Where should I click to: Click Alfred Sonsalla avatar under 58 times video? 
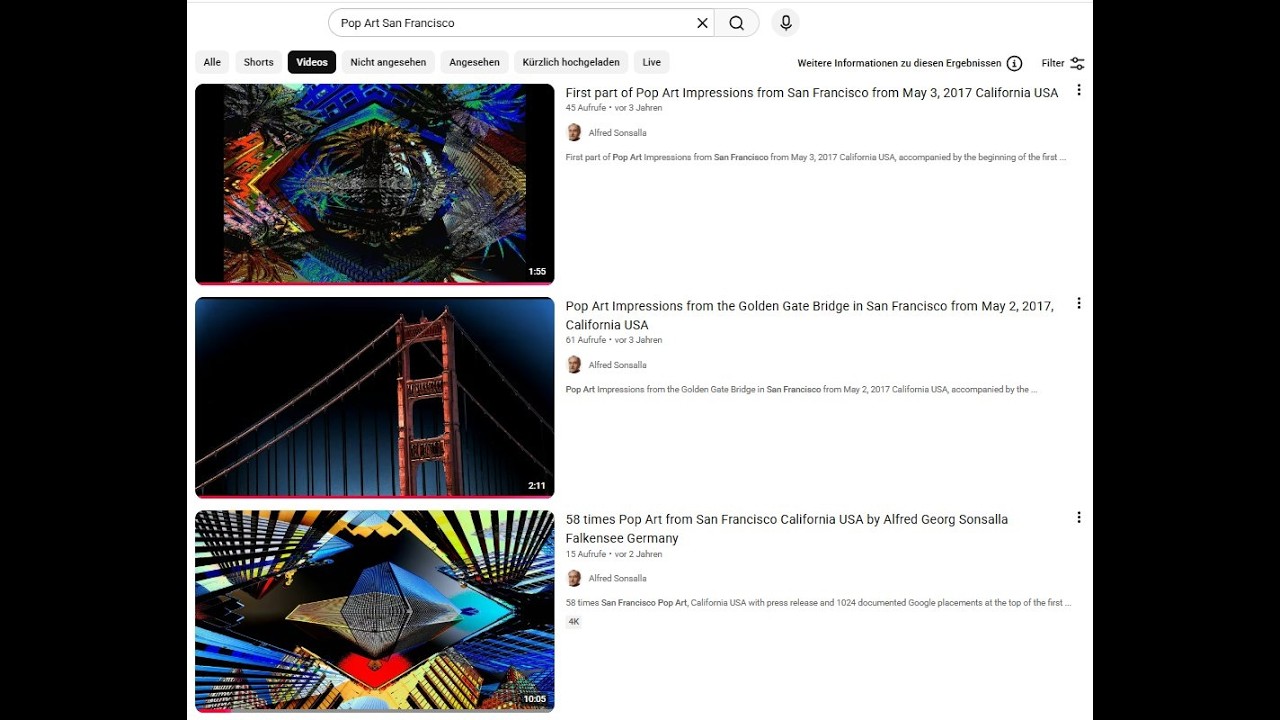click(574, 578)
